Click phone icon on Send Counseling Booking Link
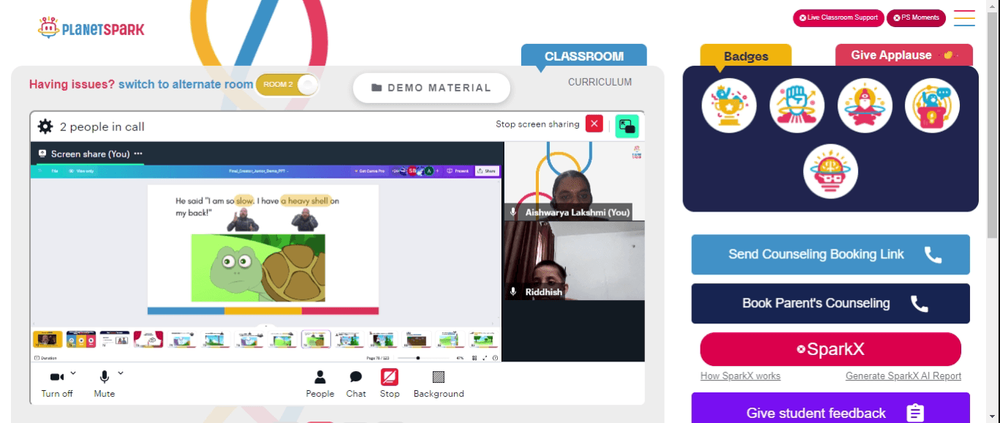The height and width of the screenshot is (423, 1000). click(x=932, y=255)
